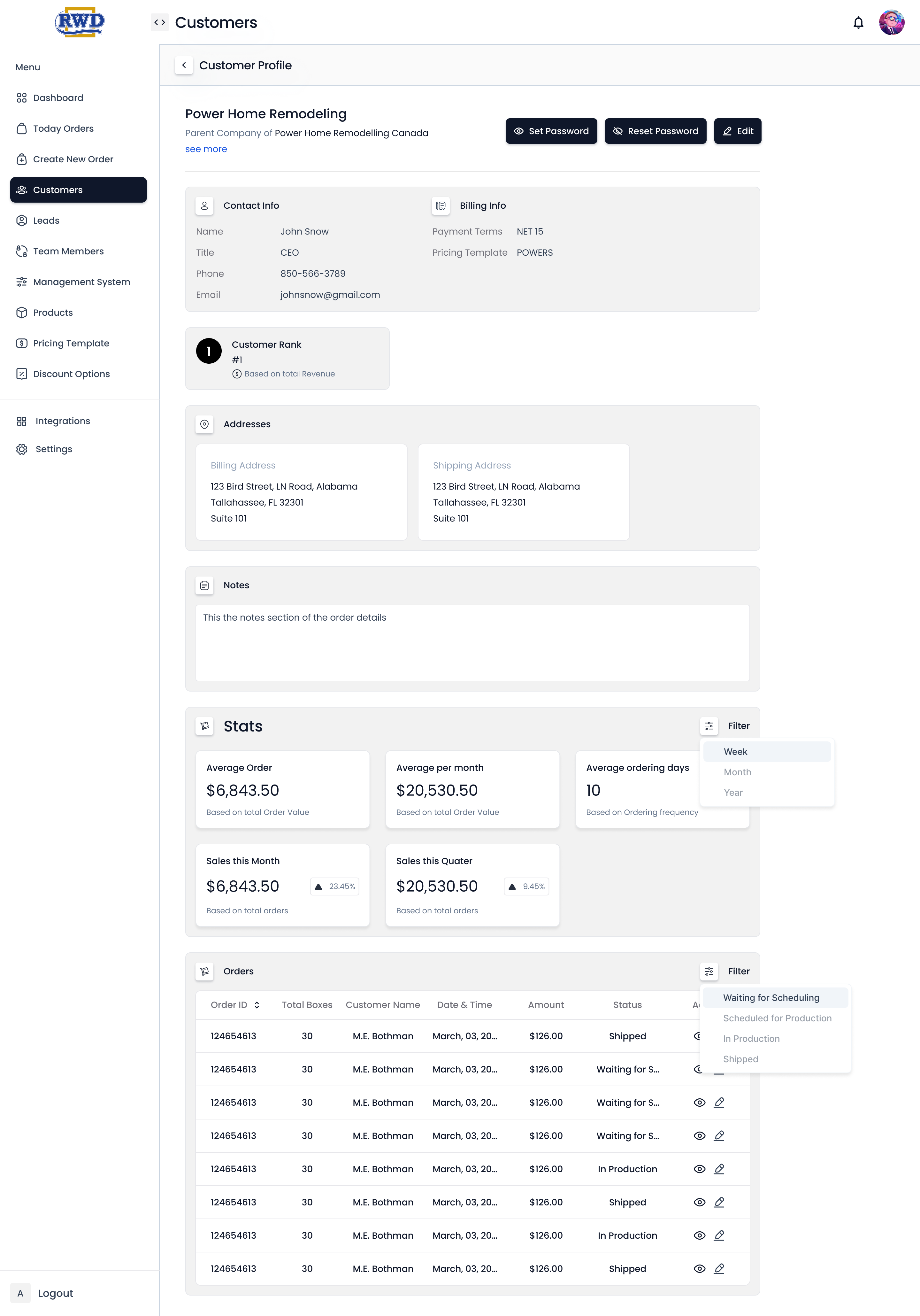Edit the last row Shipped order

(x=719, y=1269)
